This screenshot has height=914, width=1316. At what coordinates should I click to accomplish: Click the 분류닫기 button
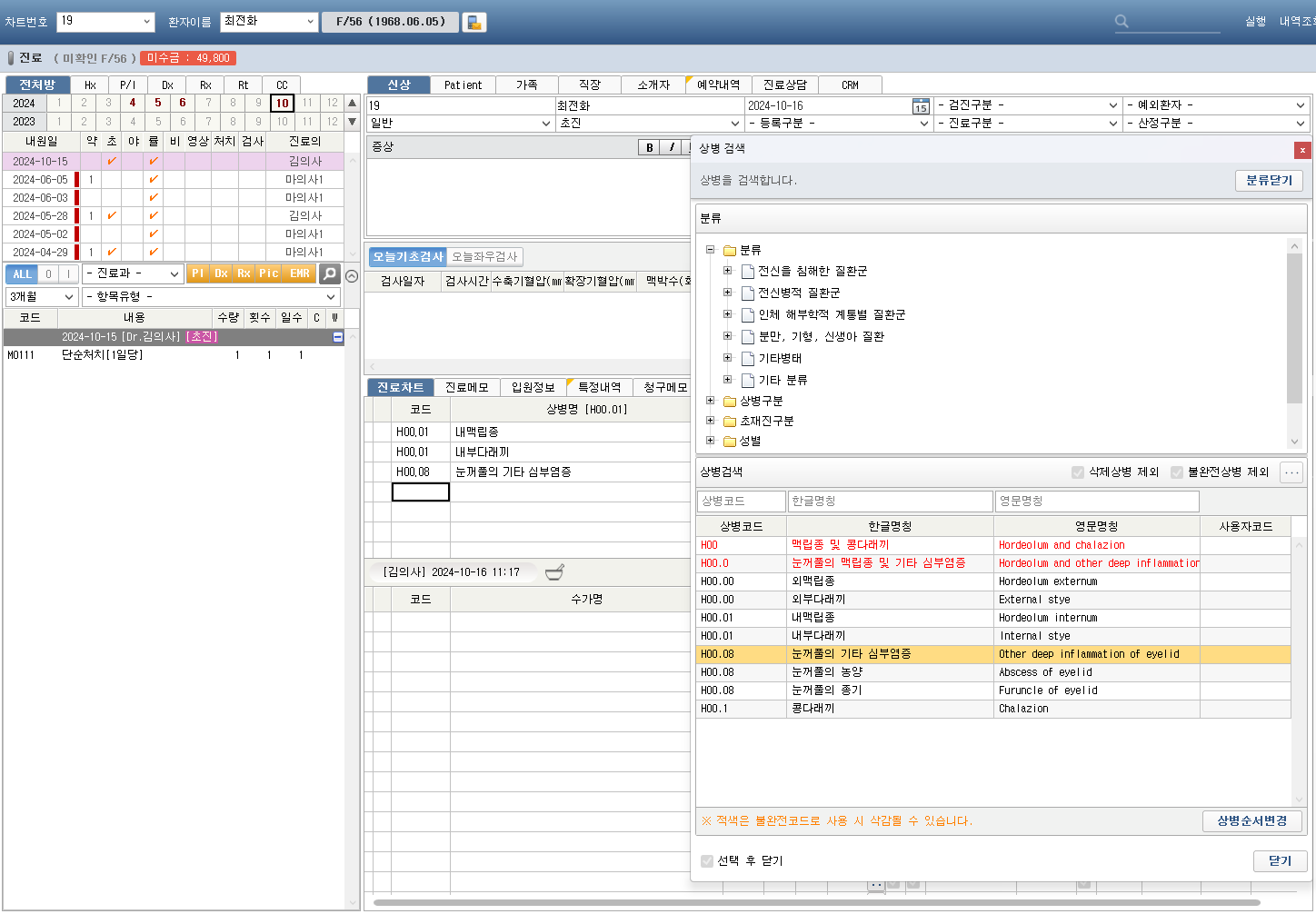[1269, 181]
